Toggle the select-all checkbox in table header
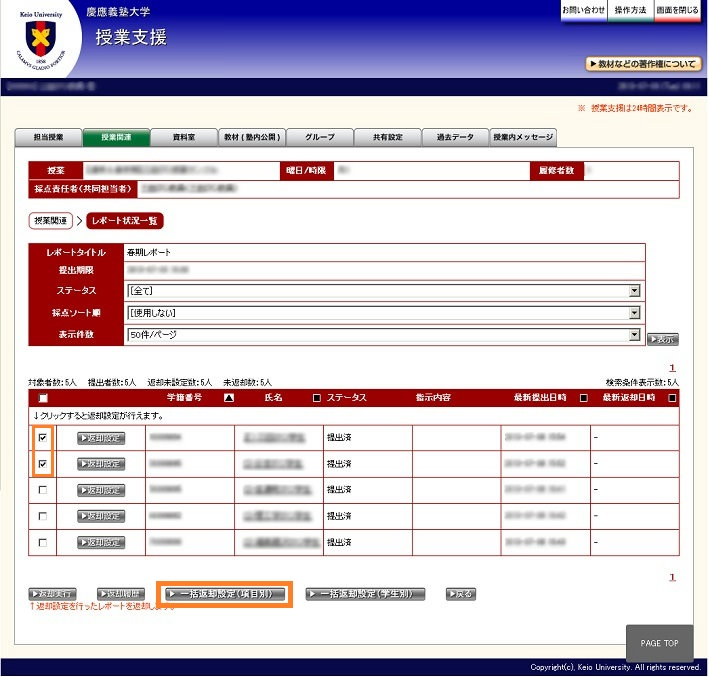The width and height of the screenshot is (709, 677). click(x=42, y=398)
